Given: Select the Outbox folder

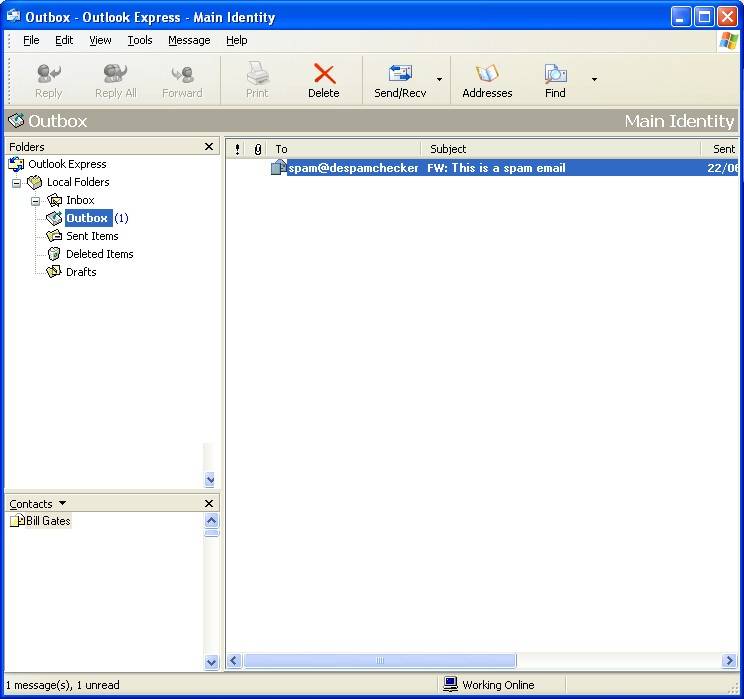Looking at the screenshot, I should coord(87,218).
